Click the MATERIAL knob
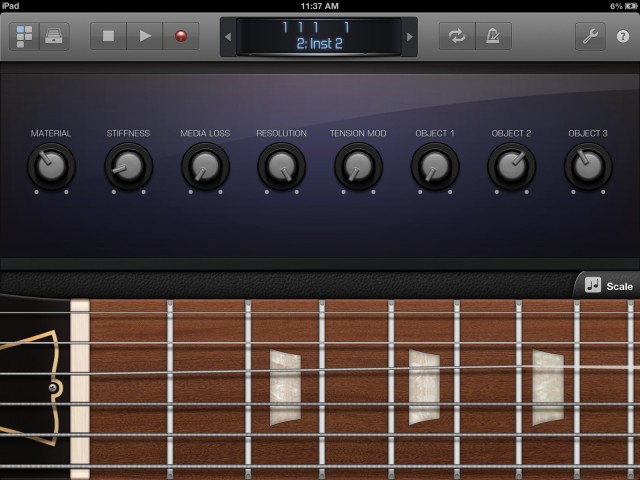 [x=51, y=165]
